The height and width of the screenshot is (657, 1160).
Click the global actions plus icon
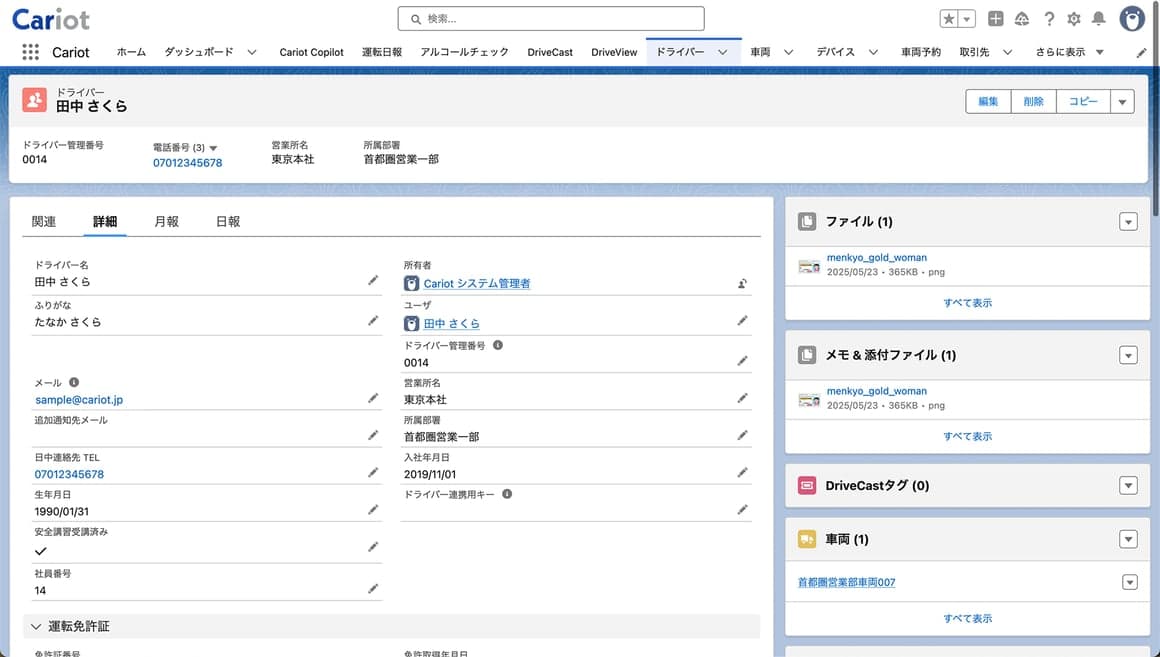(x=996, y=18)
